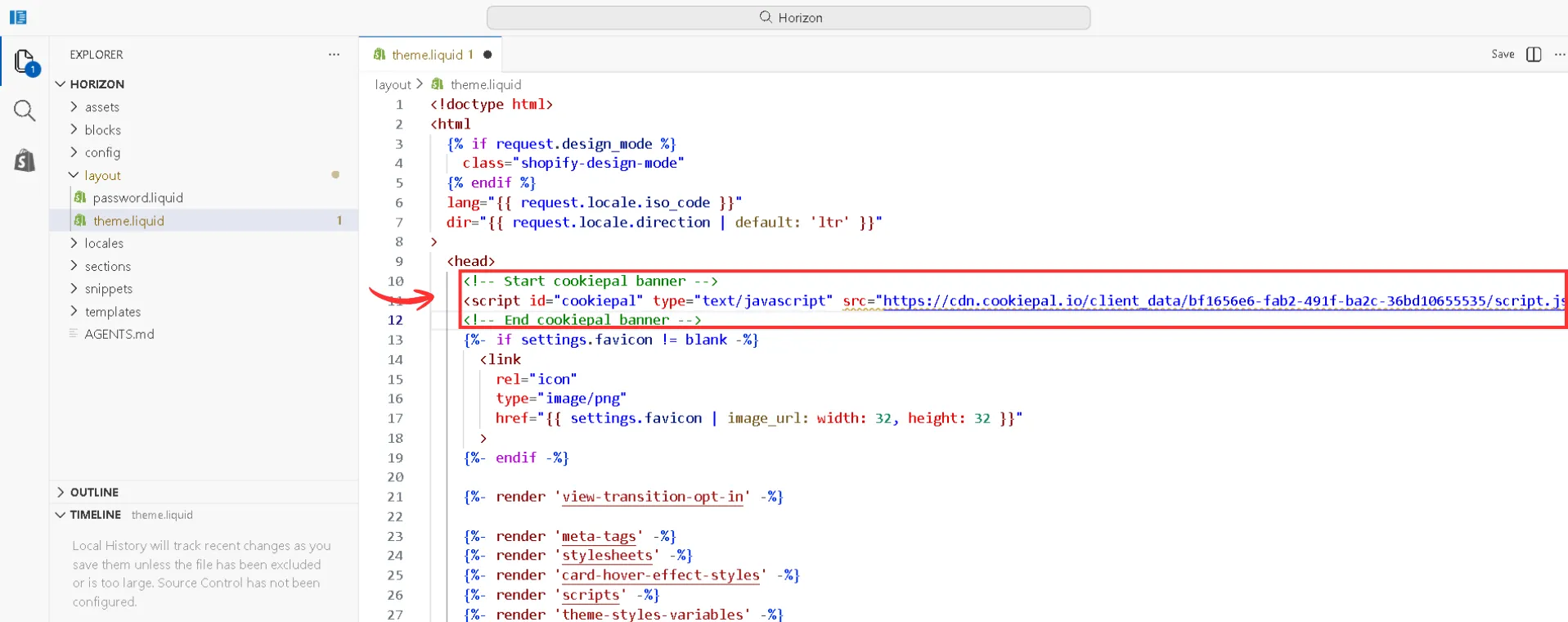This screenshot has width=1568, height=622.
Task: Expand the OUTLINE panel
Action: click(x=61, y=492)
